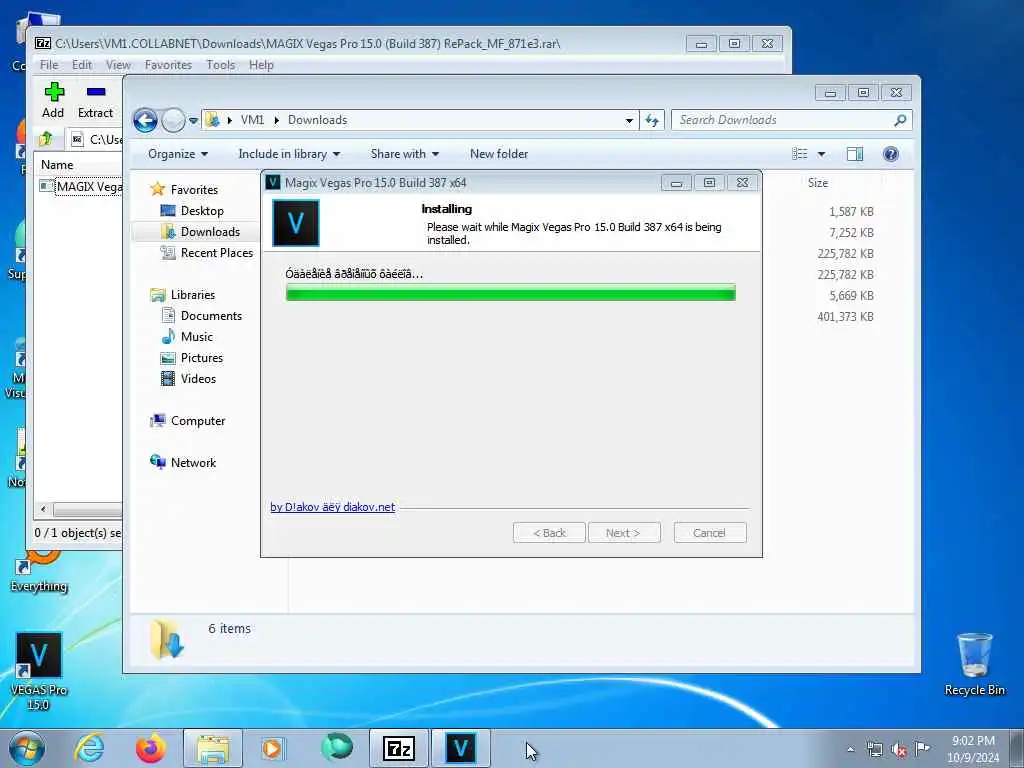Screen dimensions: 1024x768
Task: Open the recent pages dropdown in Explorer
Action: pyautogui.click(x=193, y=120)
